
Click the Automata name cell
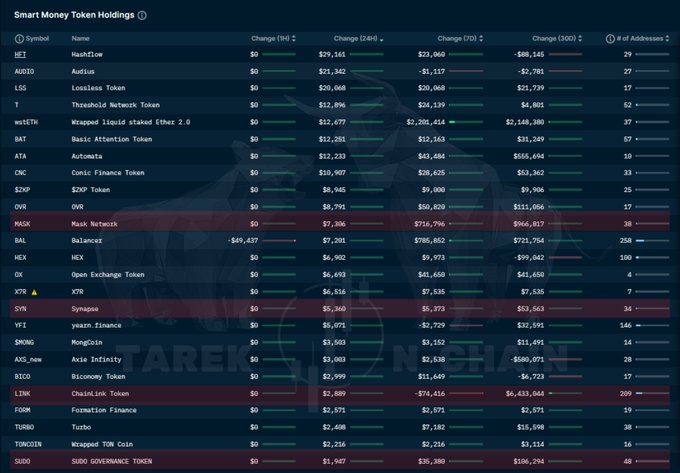tap(87, 156)
